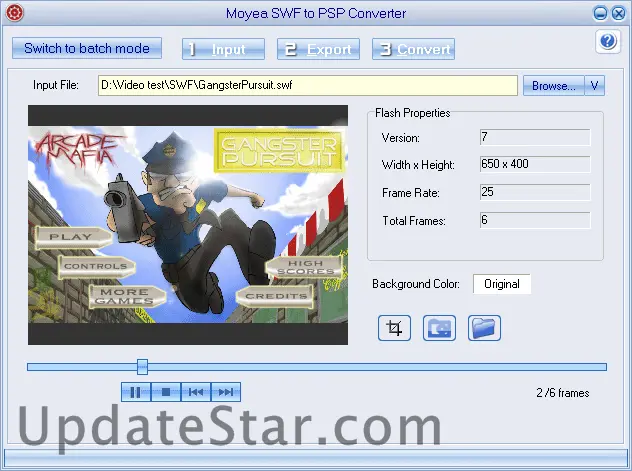Go to the previous frame
632x471 pixels.
pyautogui.click(x=196, y=392)
